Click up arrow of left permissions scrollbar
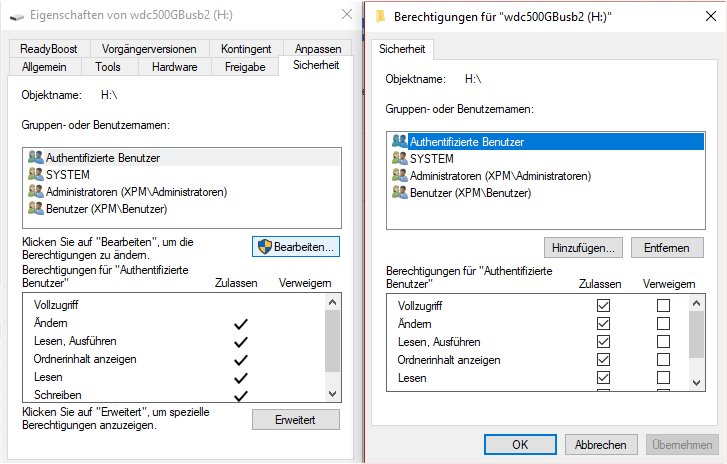The width and height of the screenshot is (727, 464). coord(332,303)
